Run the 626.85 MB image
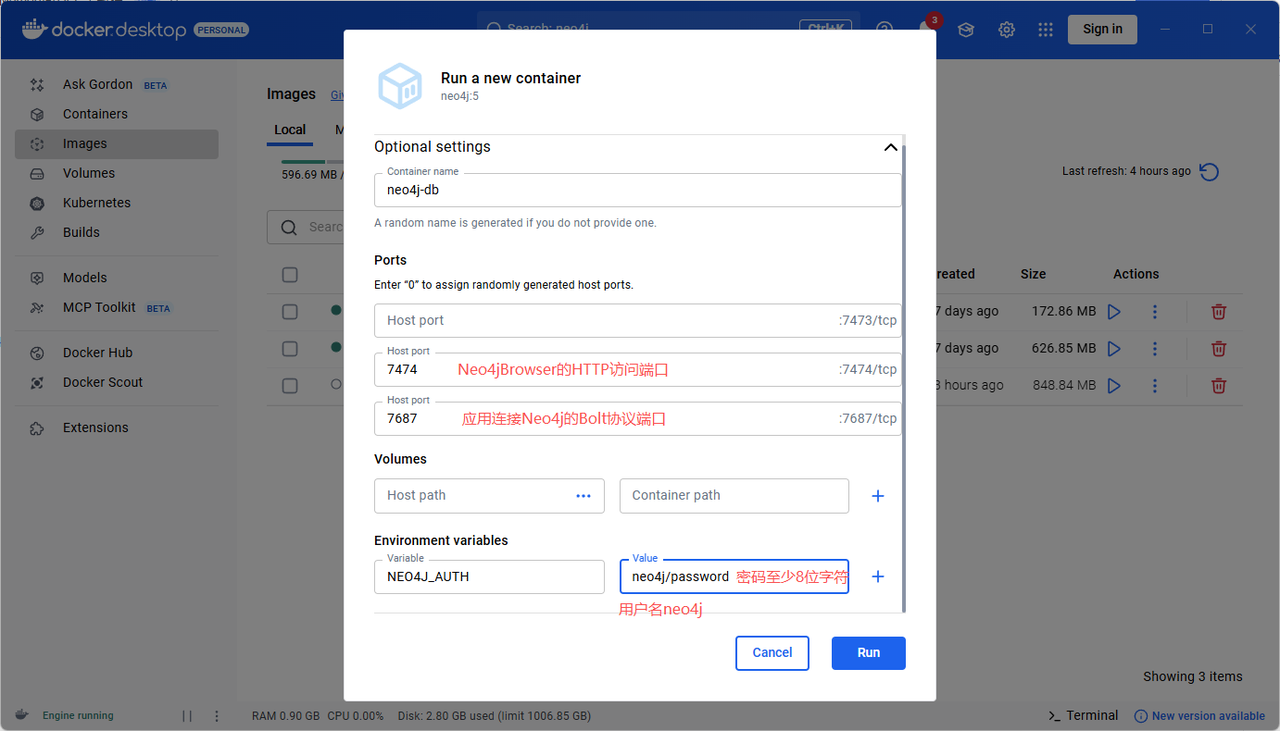The height and width of the screenshot is (731, 1280). [1114, 348]
